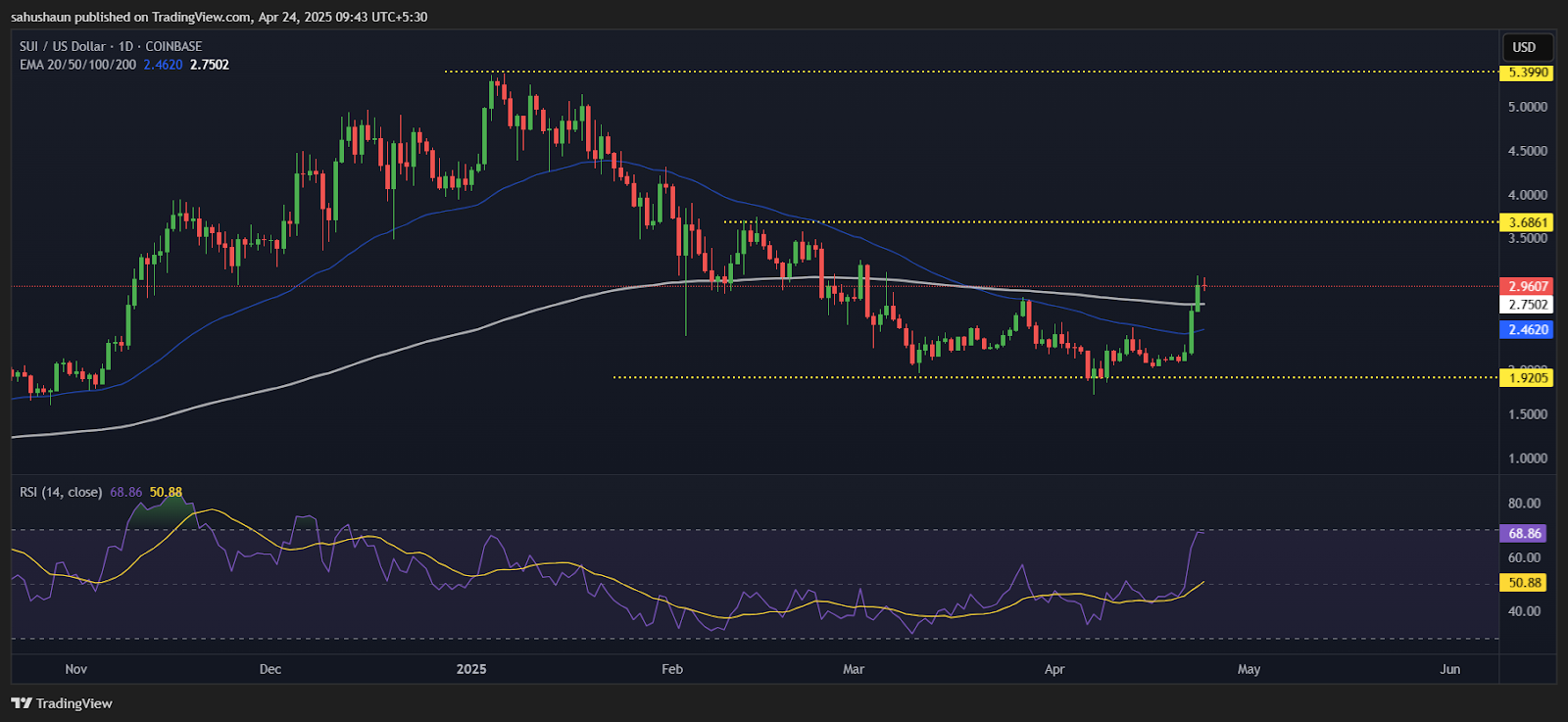1568x722 pixels.
Task: Click the 1.9205 support price label
Action: (x=1528, y=378)
